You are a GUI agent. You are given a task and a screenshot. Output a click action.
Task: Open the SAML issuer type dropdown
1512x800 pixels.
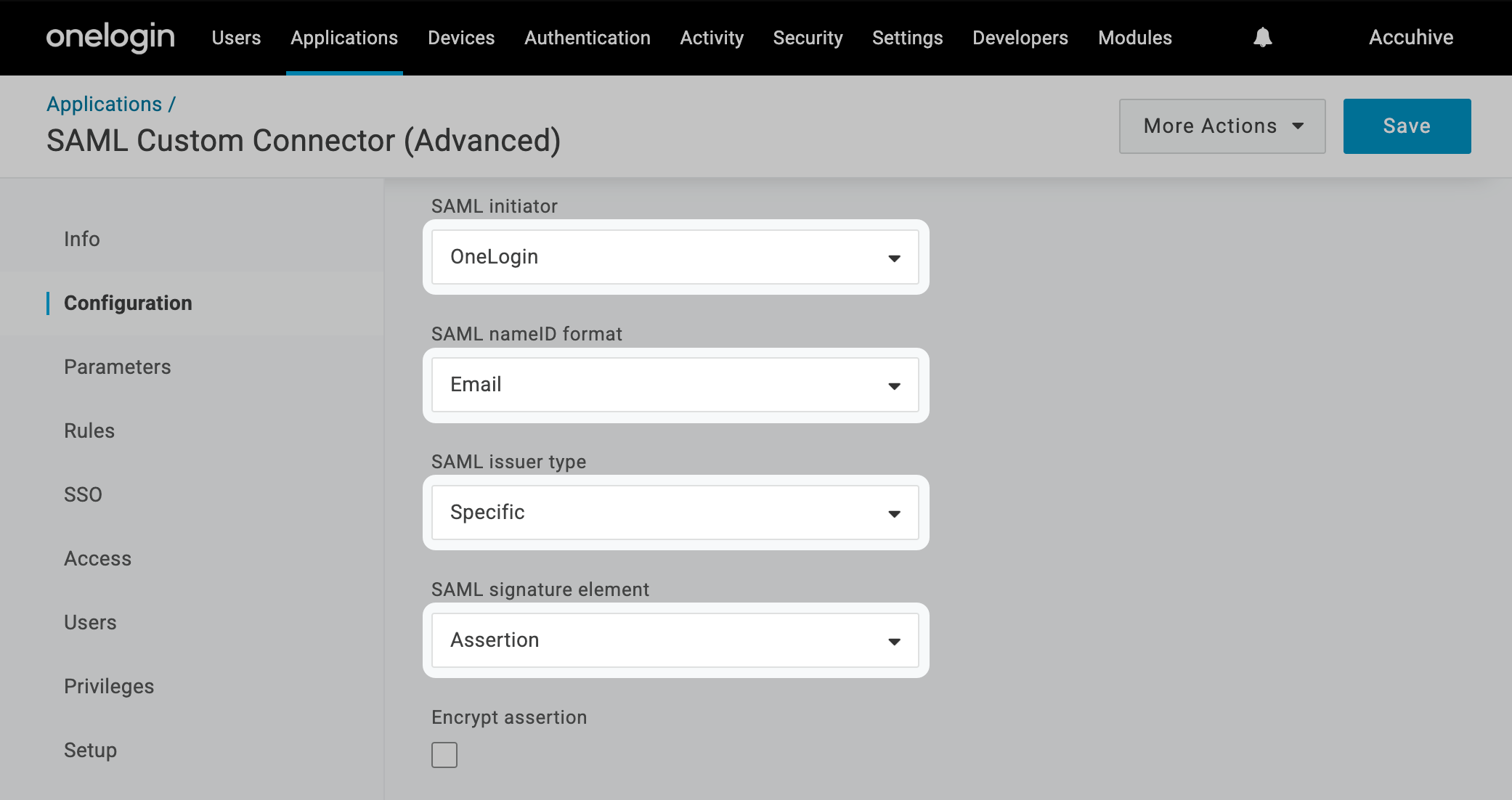675,513
